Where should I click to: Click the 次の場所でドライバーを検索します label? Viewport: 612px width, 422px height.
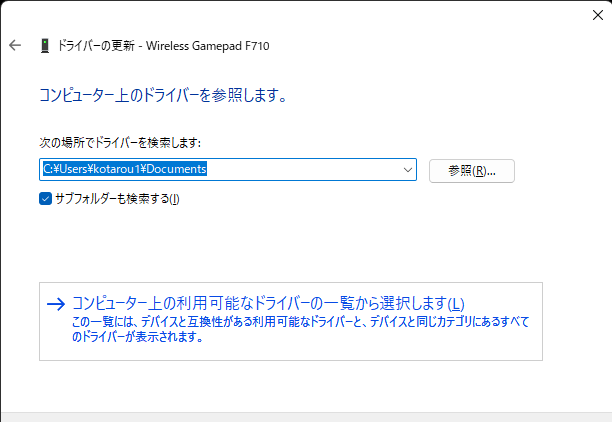click(x=121, y=143)
